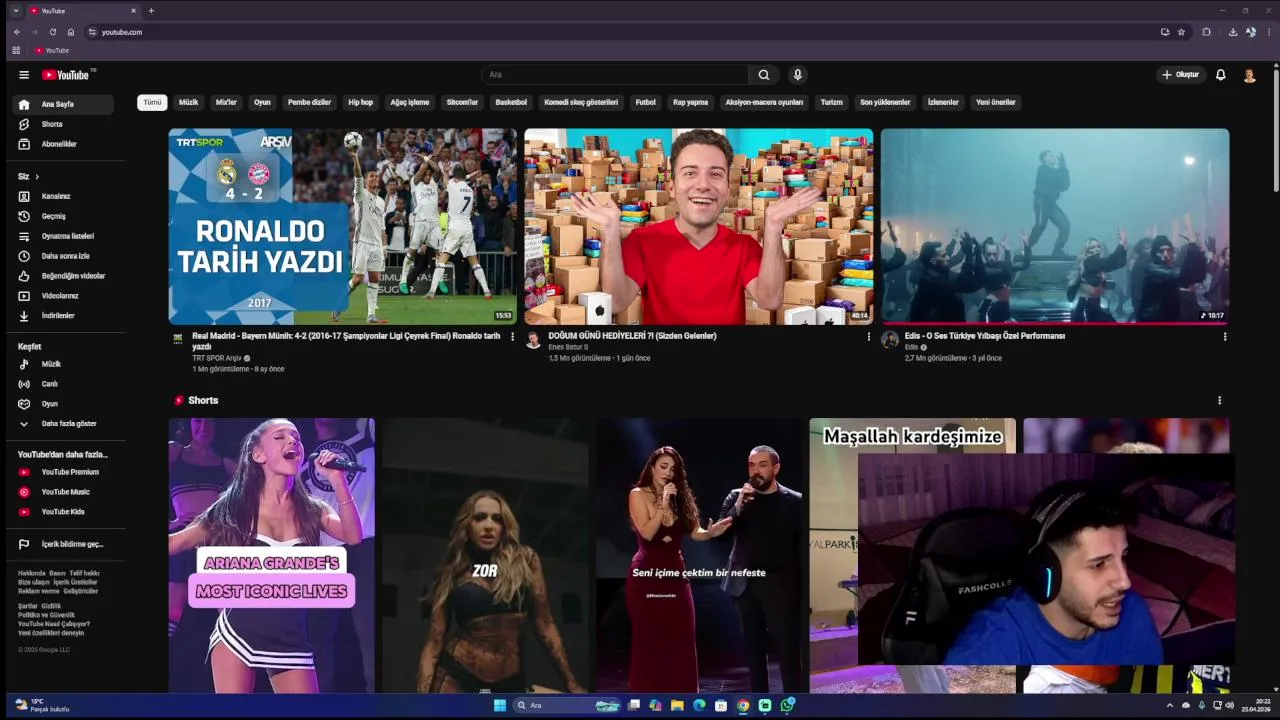
Task: Open the hamburger guide menu icon
Action: pos(24,75)
